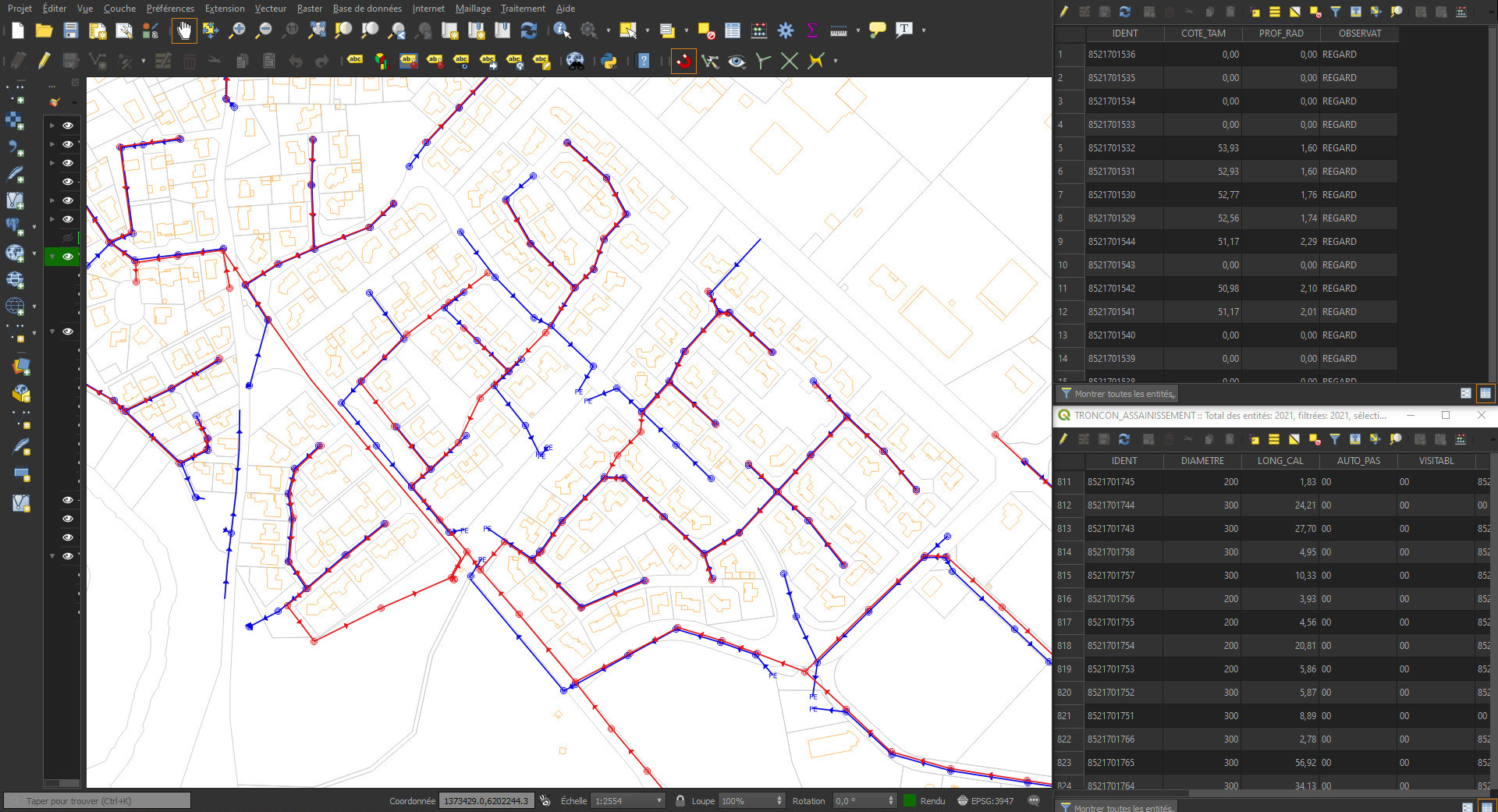Collapse the green highlighted layer group

pyautogui.click(x=52, y=257)
